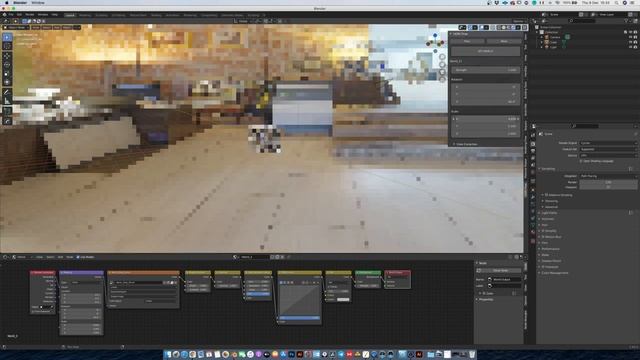Open the Device dropdown
Viewport: 640px width, 360px height.
tap(608, 156)
